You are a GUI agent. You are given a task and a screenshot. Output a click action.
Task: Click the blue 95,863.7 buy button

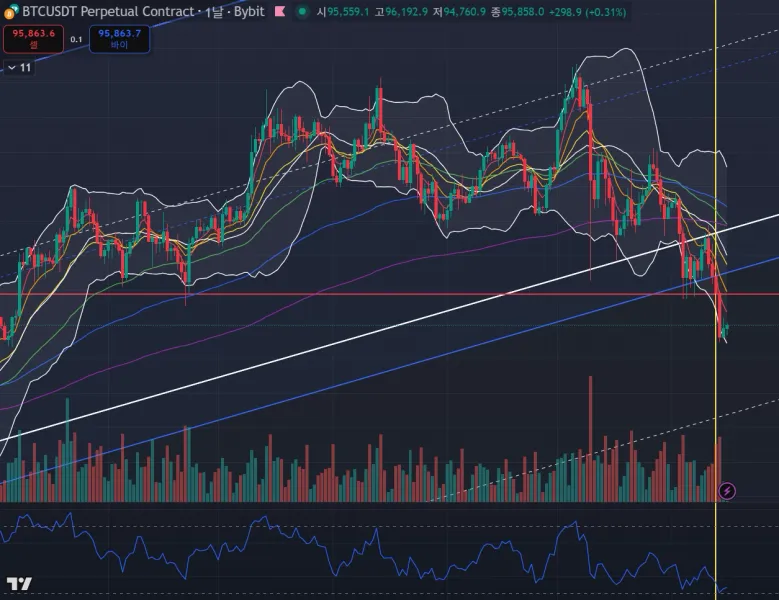[x=119, y=39]
